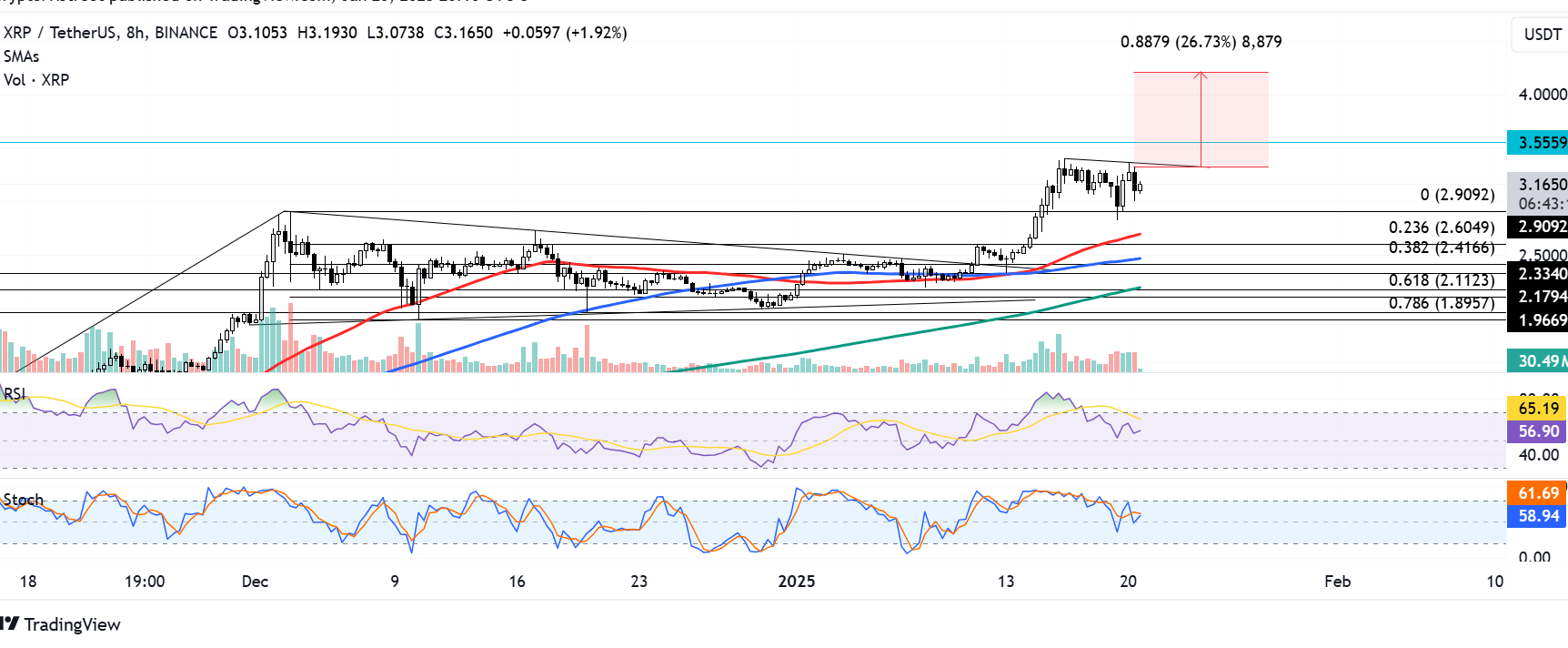The width and height of the screenshot is (1568, 648).
Task: Click the 3.5559 cyan price label
Action: click(x=1538, y=143)
